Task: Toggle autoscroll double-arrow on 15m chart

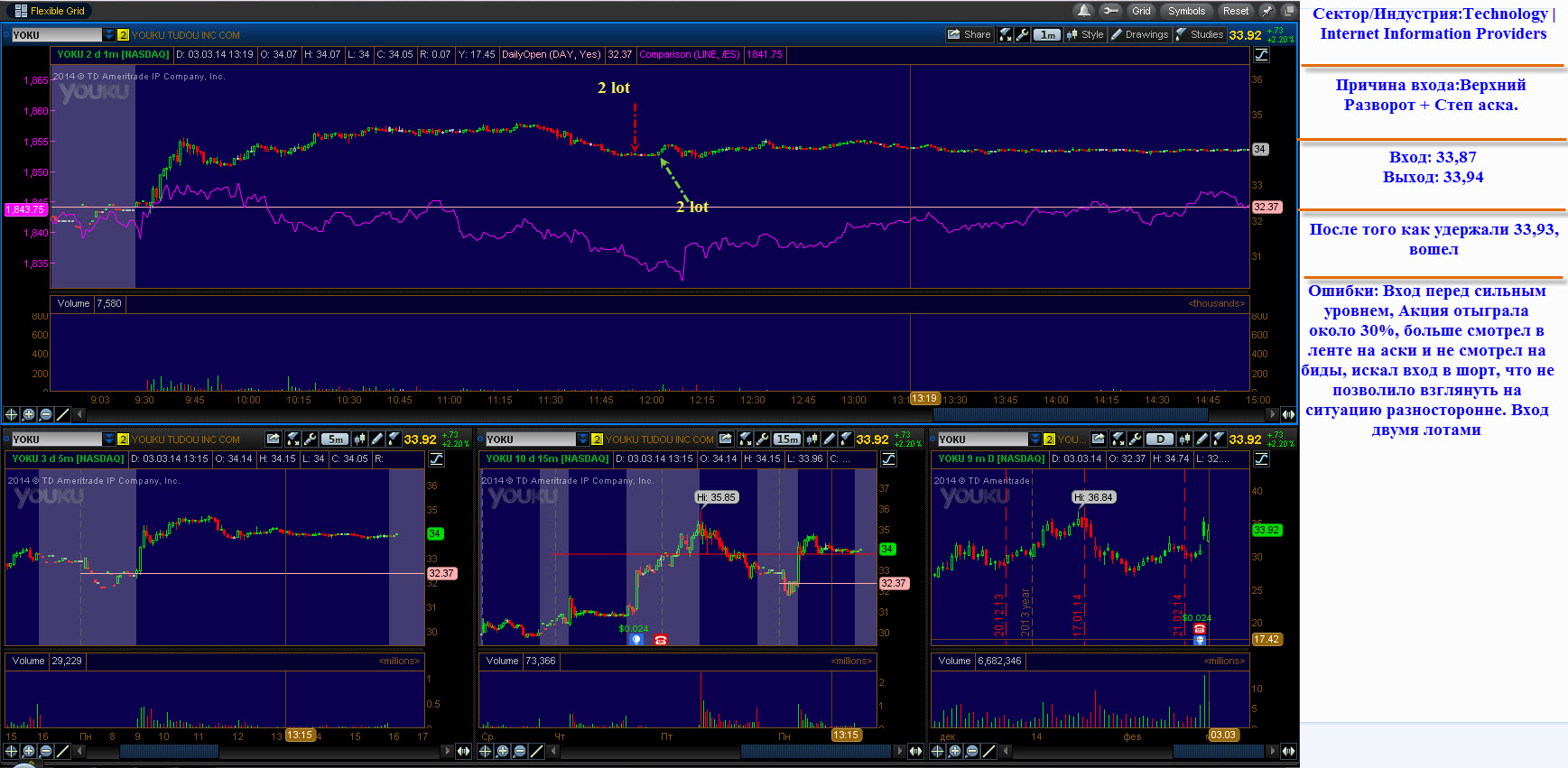Action: [915, 751]
